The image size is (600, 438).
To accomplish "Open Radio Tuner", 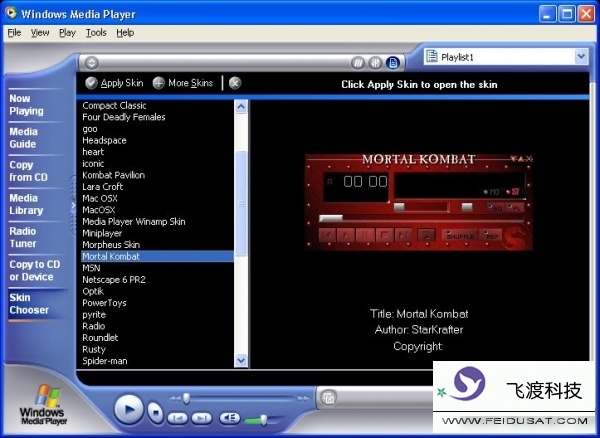I will (23, 237).
